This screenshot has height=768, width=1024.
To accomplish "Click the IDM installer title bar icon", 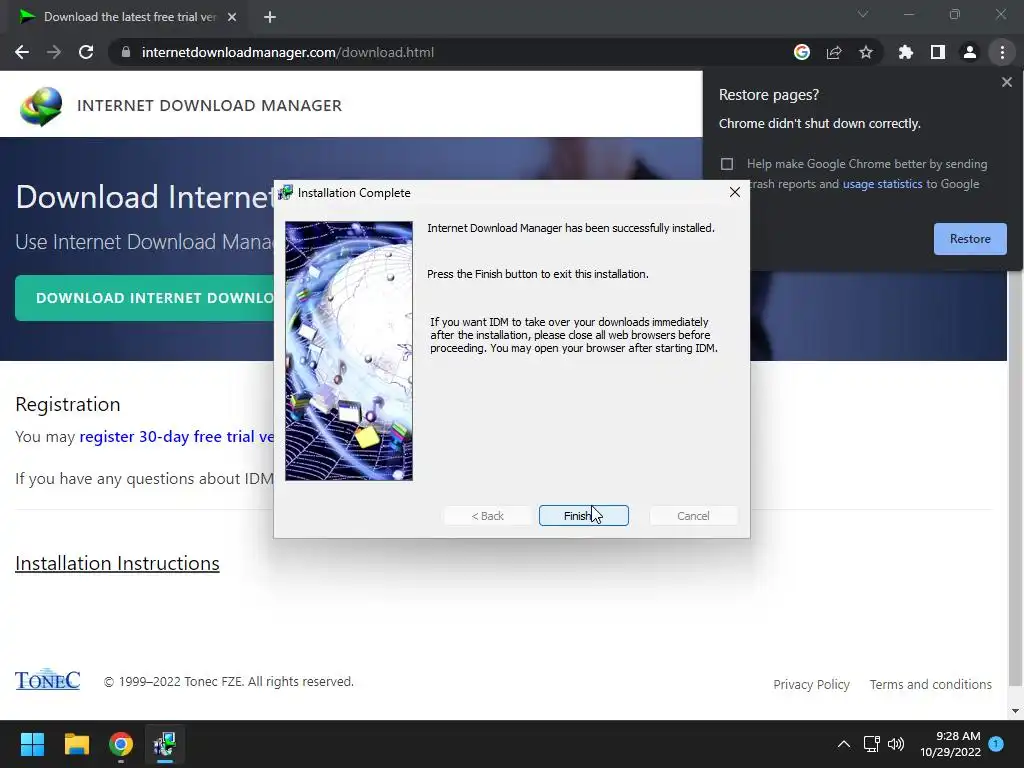I will pos(285,192).
